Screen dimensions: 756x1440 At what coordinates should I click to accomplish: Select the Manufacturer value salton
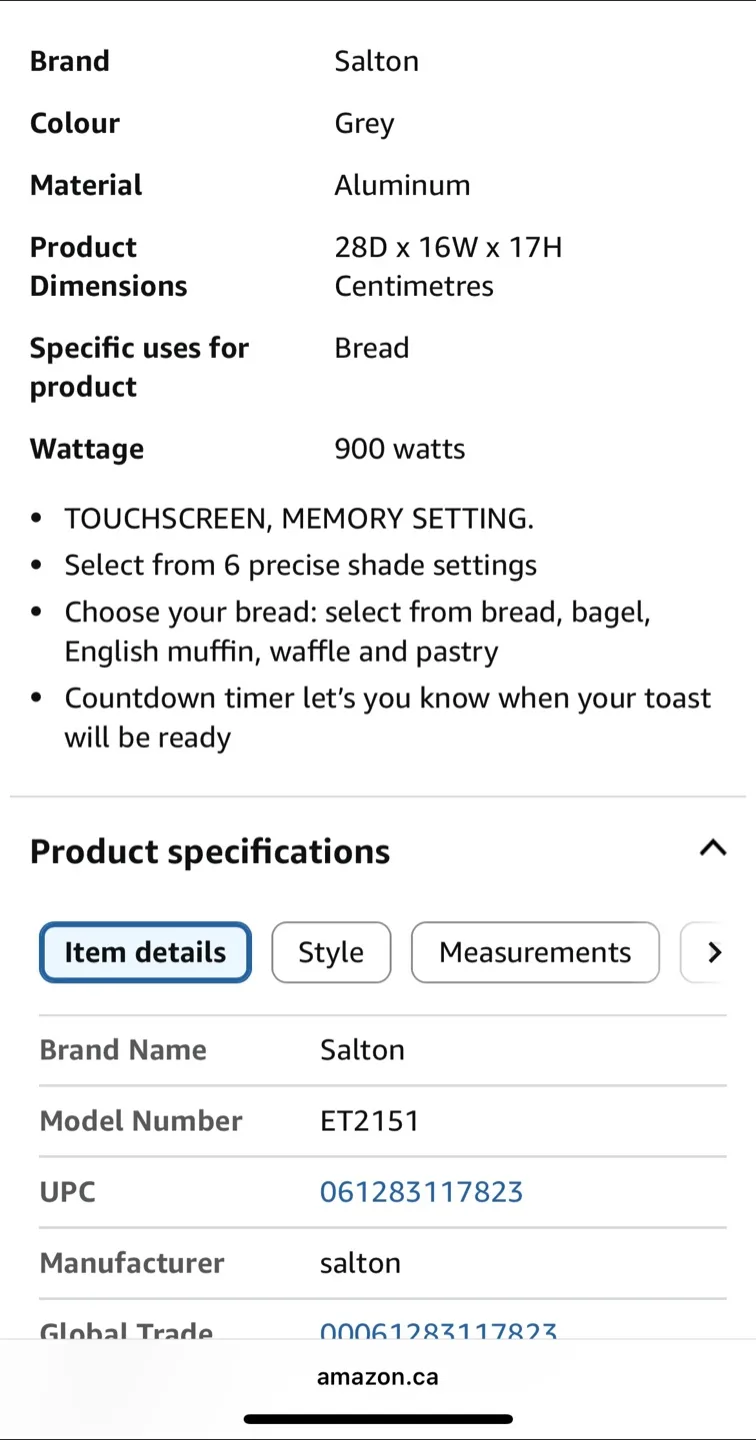click(x=360, y=1263)
